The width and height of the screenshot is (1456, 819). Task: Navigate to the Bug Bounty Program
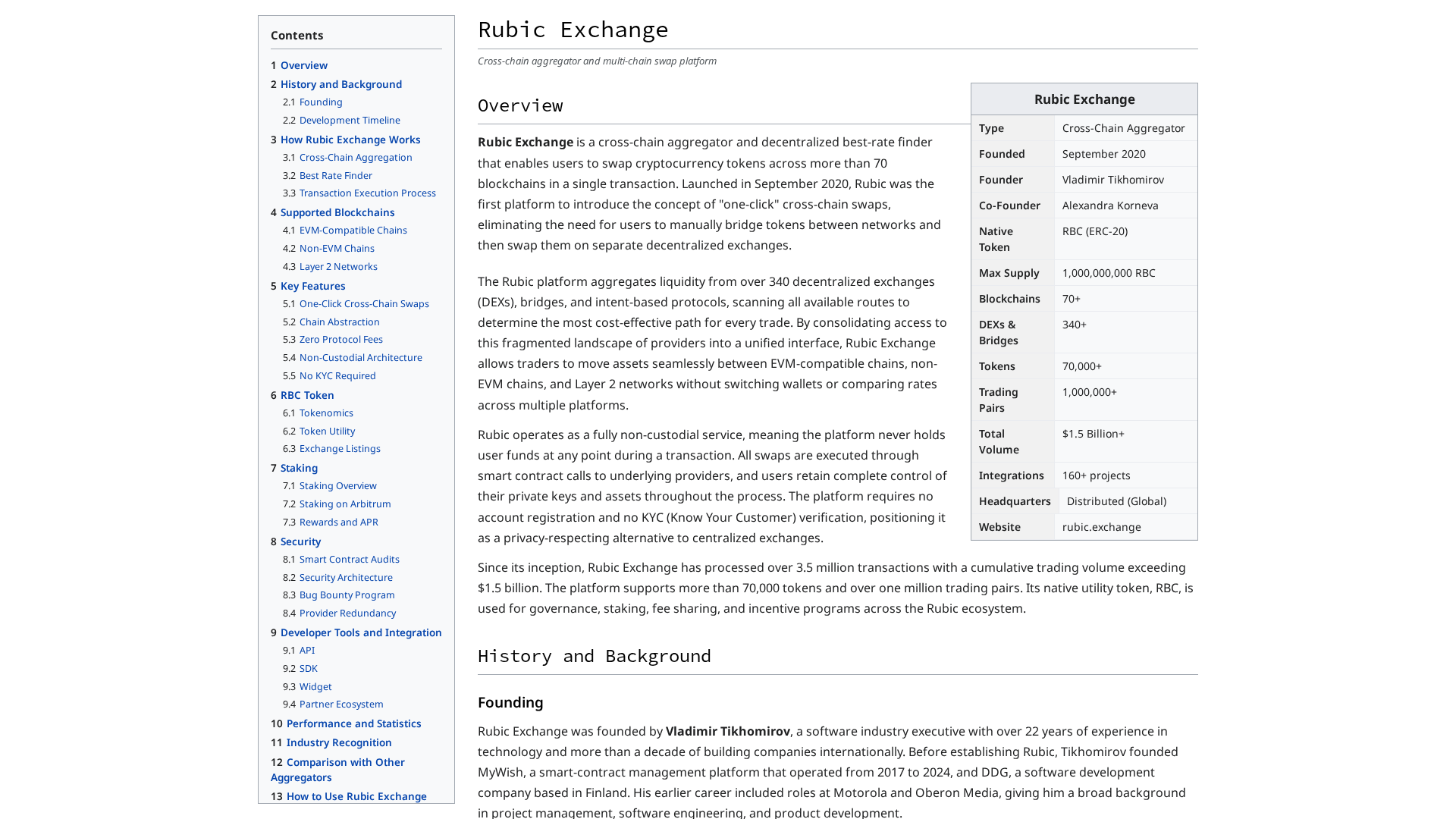(347, 595)
